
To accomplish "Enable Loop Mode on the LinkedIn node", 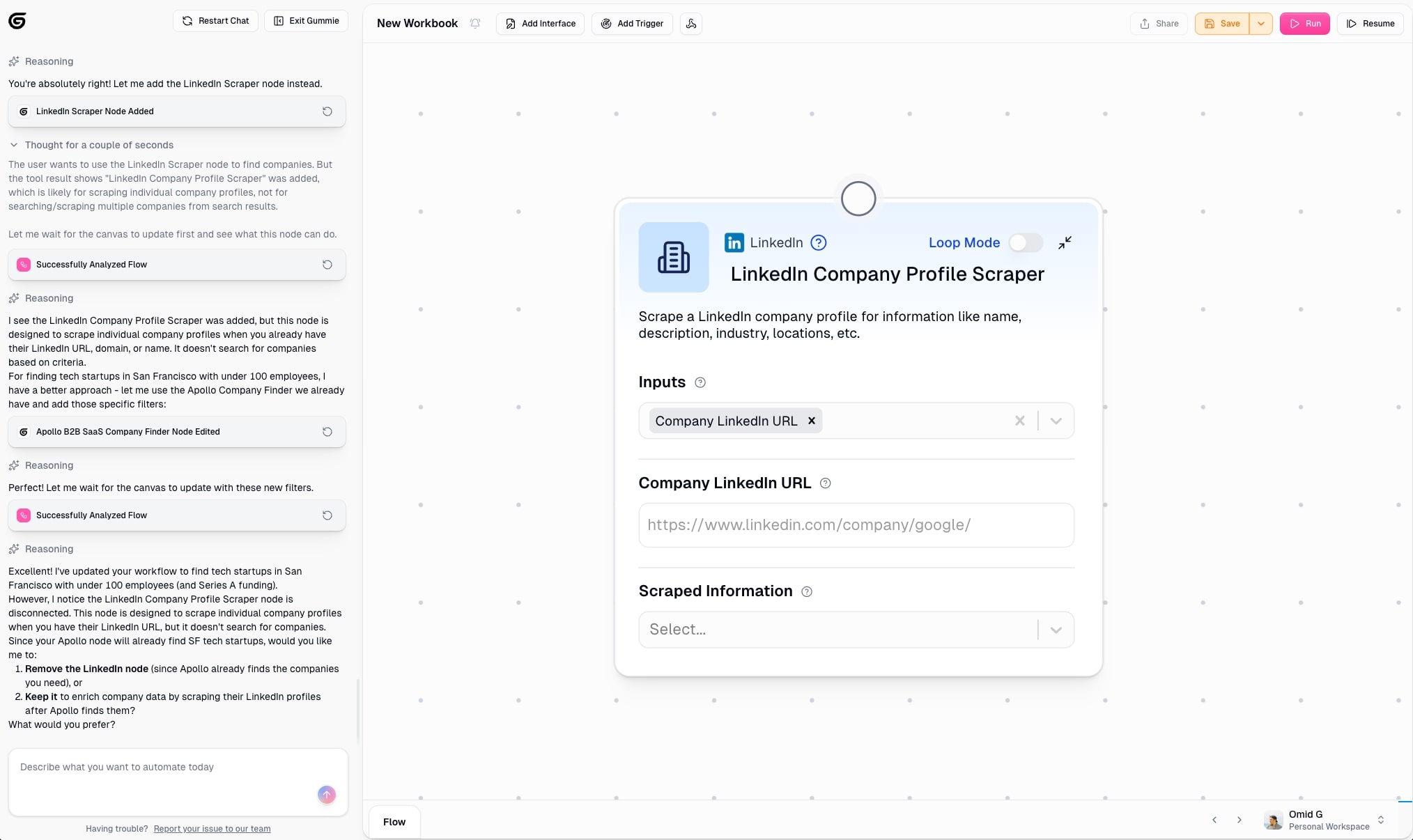I will tap(1025, 242).
